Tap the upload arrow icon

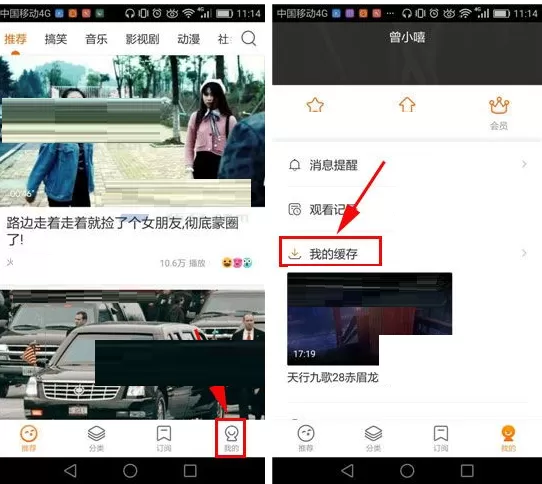click(x=407, y=105)
